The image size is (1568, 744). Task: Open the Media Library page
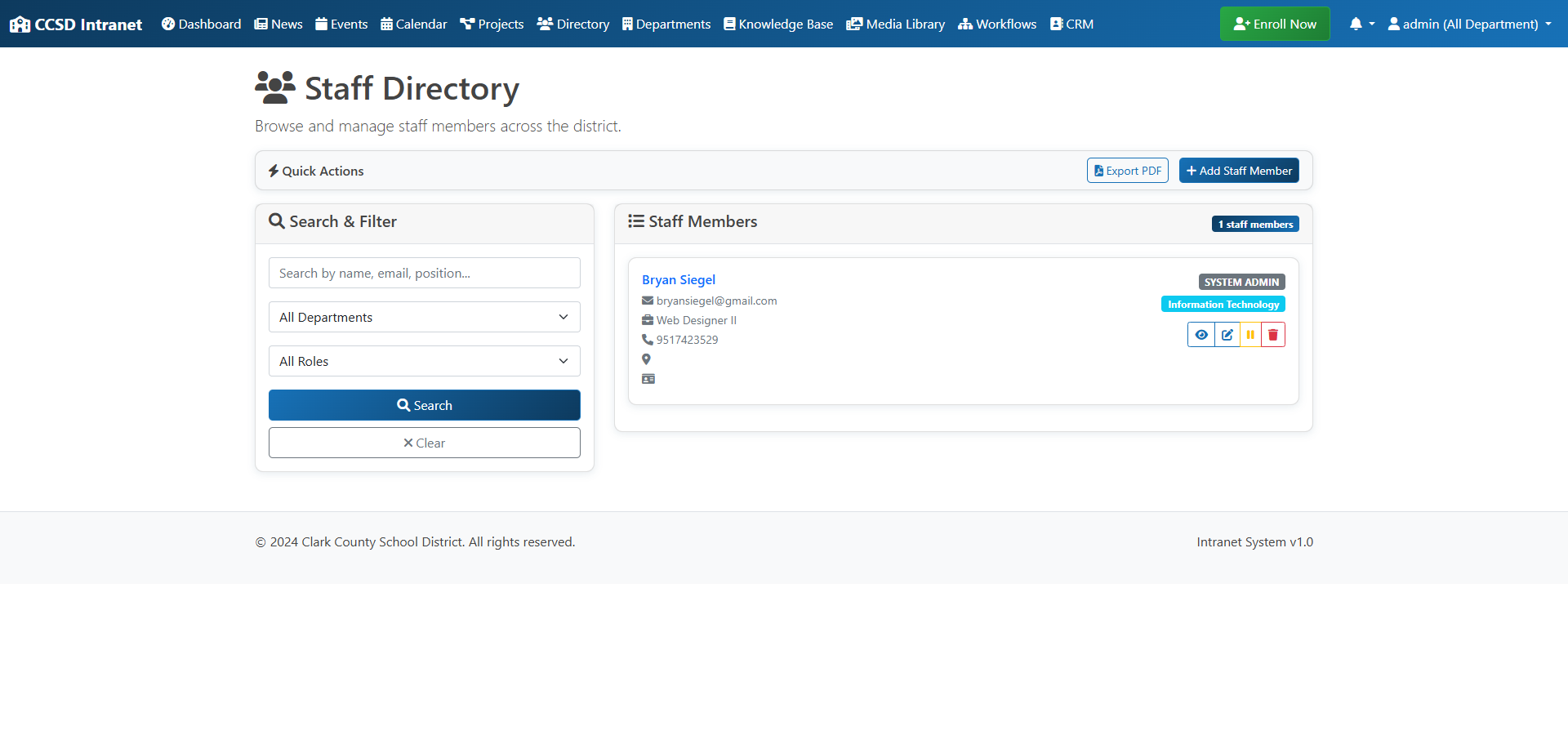coord(895,25)
